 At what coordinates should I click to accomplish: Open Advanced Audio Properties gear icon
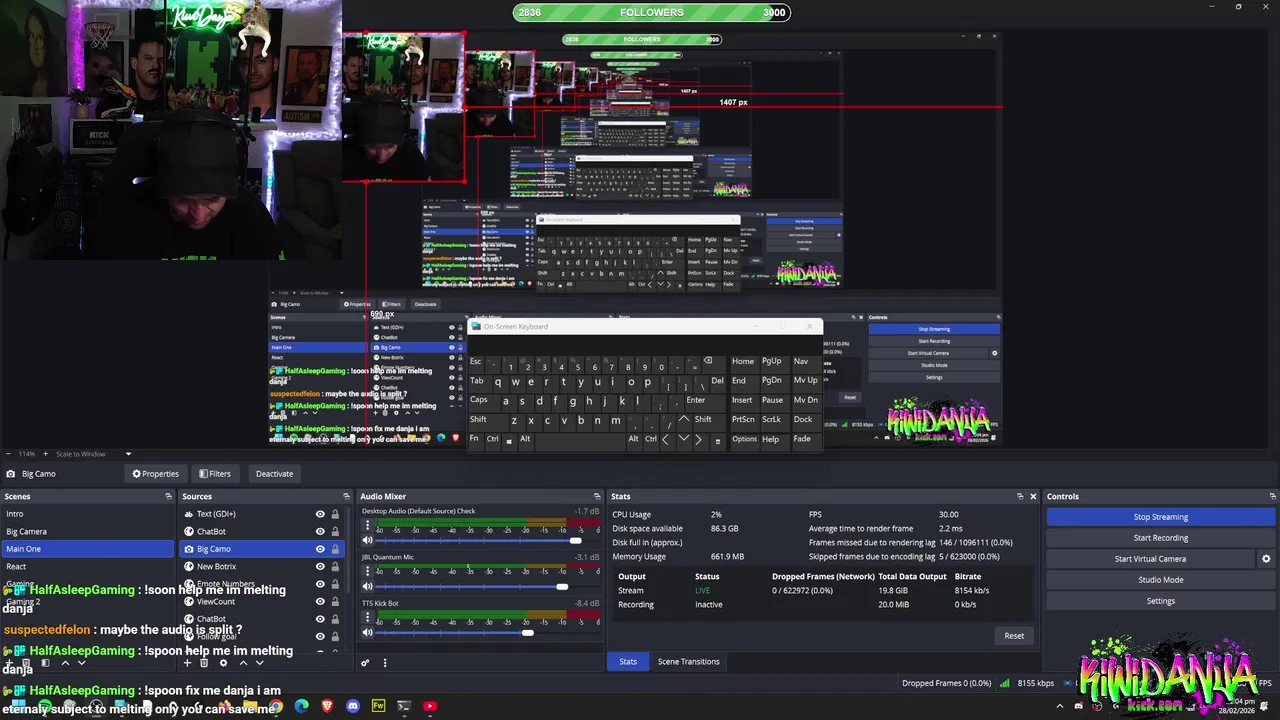(365, 662)
